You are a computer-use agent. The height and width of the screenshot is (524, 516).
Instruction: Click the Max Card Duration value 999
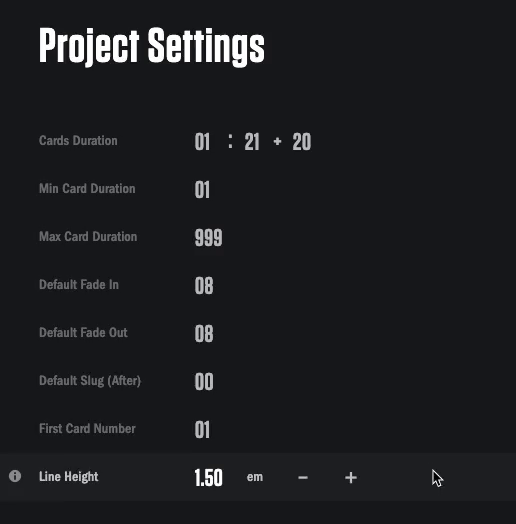(x=209, y=238)
